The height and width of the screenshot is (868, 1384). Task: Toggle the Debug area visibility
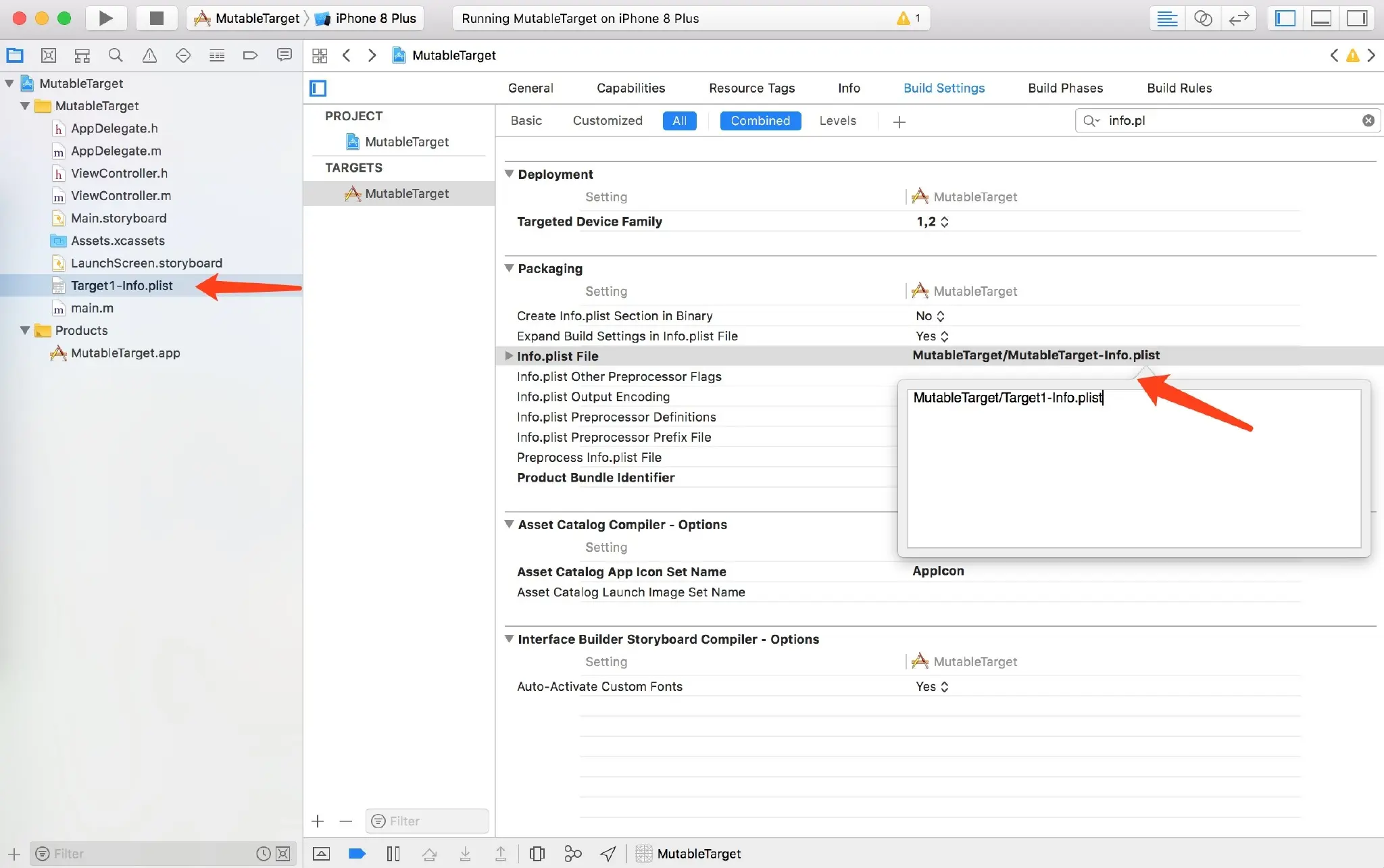tap(1321, 18)
